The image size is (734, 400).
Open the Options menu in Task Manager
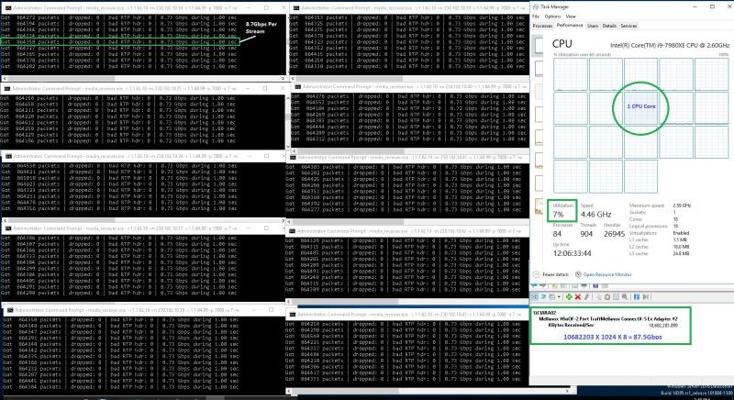(553, 16)
